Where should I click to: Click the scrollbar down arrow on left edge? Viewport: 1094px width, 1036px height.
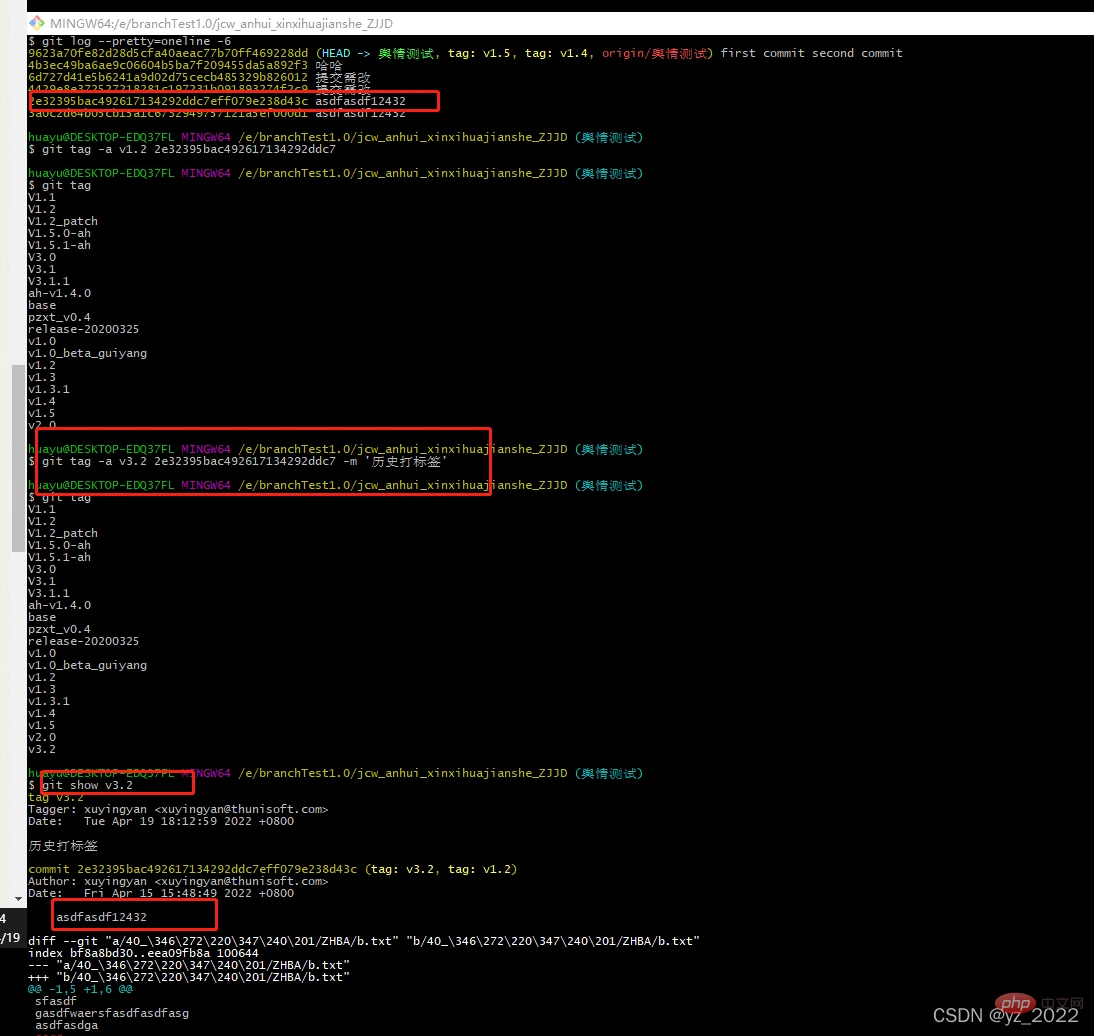click(17, 899)
